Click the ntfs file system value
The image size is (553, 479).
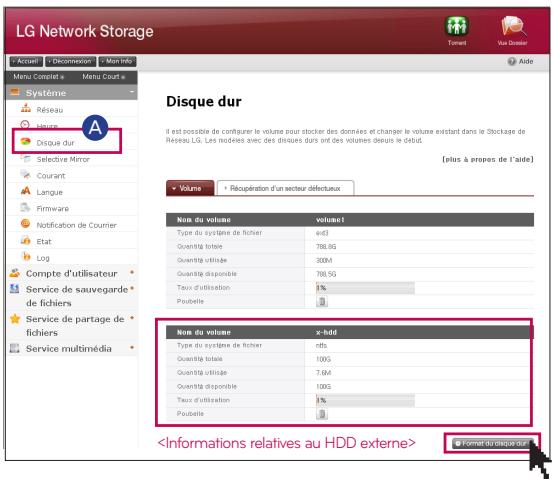(x=321, y=345)
